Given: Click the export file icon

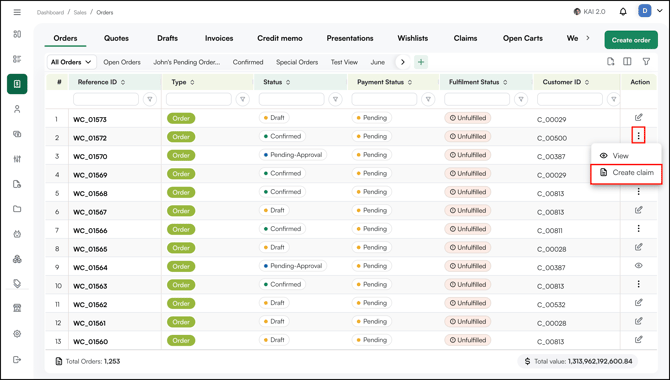Looking at the screenshot, I should [611, 62].
